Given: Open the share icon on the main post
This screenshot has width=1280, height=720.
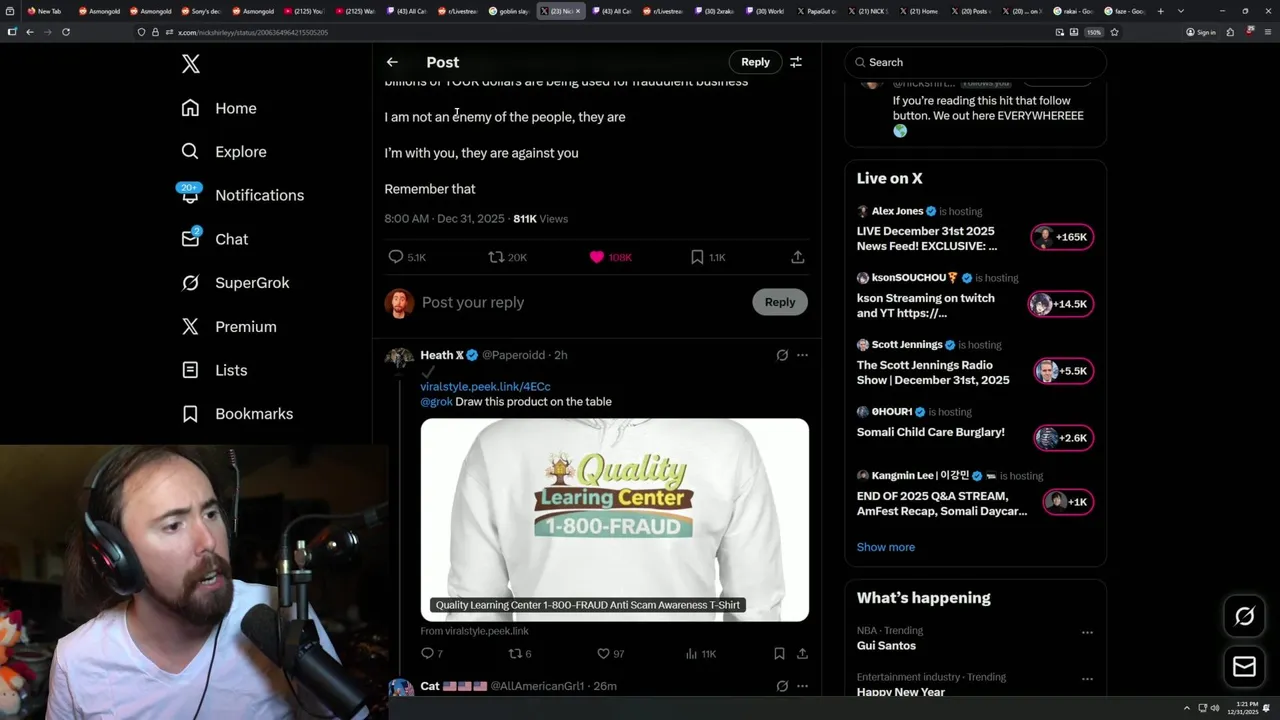Looking at the screenshot, I should [x=798, y=257].
